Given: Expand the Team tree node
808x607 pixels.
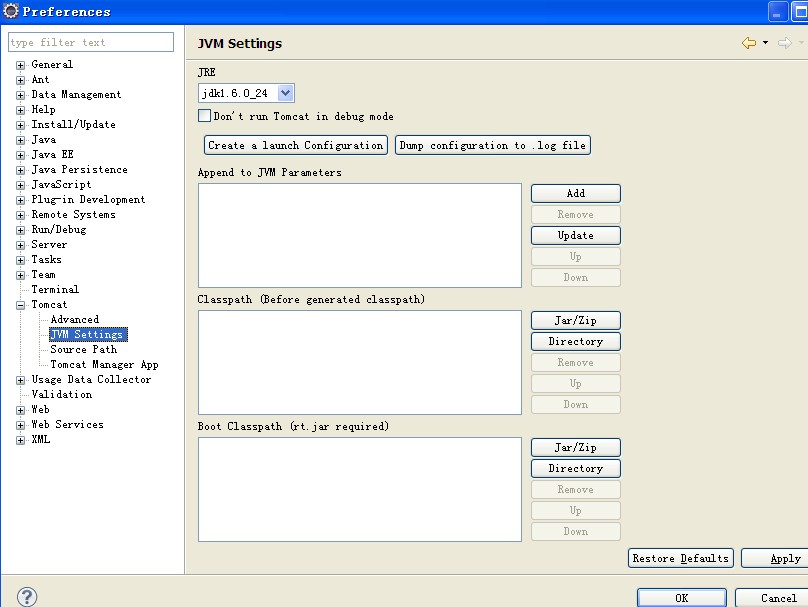Looking at the screenshot, I should (21, 275).
